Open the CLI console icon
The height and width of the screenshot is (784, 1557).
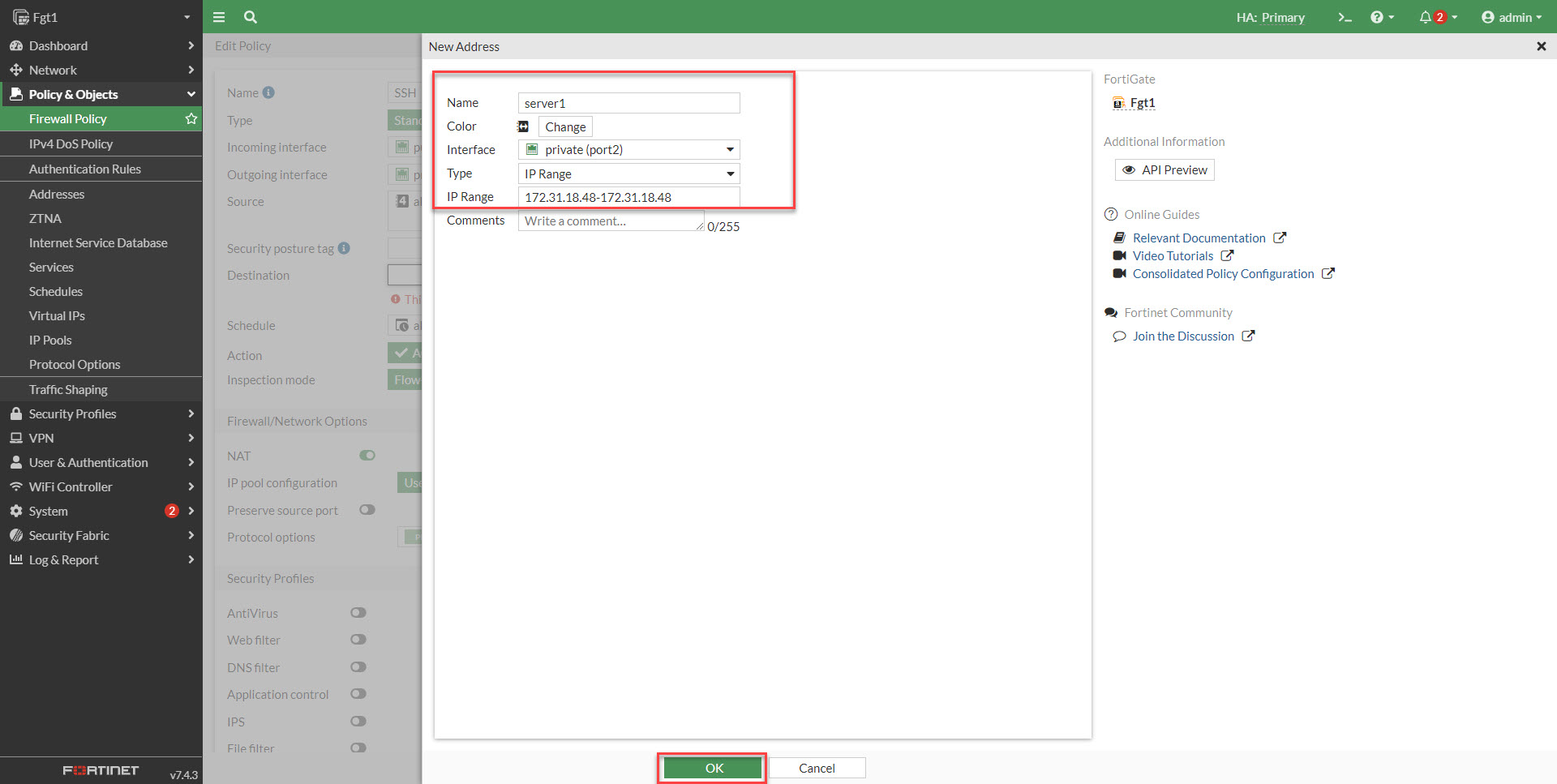tap(1345, 17)
